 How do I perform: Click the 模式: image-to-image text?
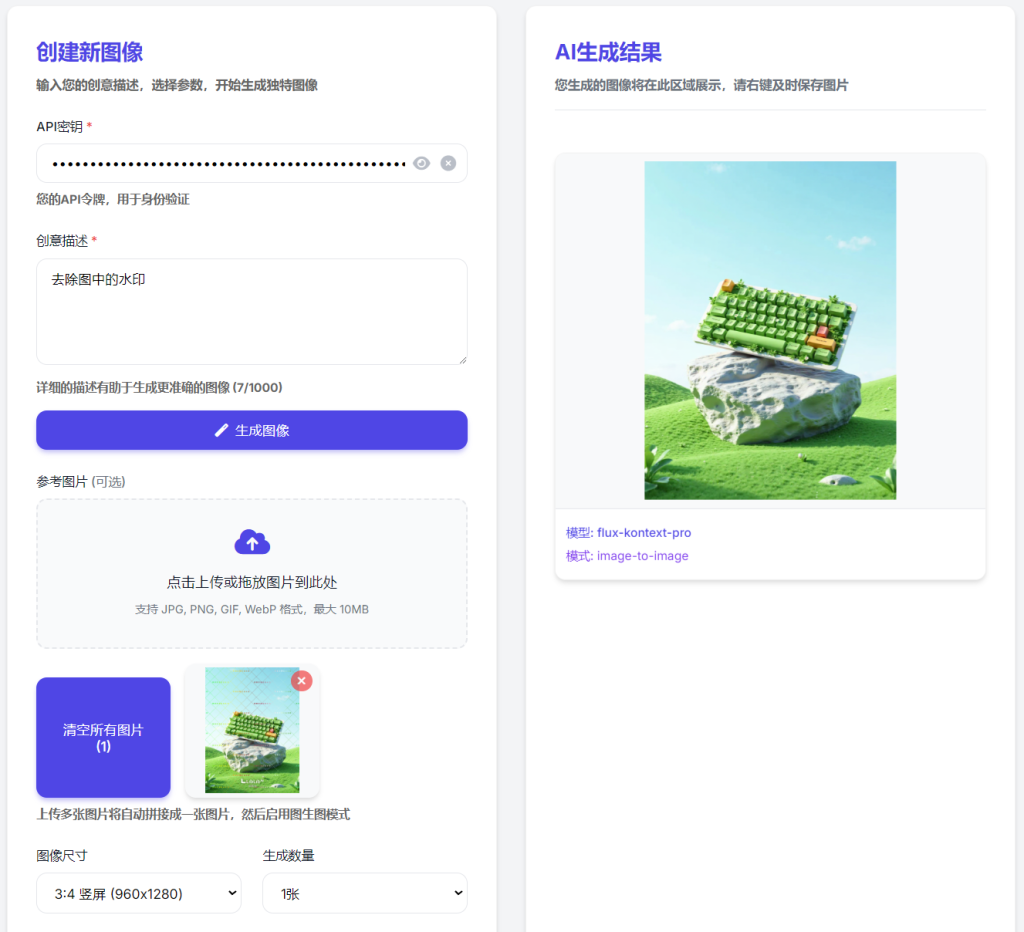pos(627,556)
